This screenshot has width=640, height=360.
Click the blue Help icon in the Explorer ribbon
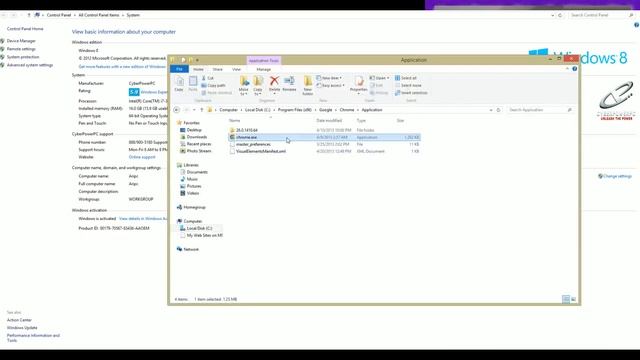[574, 69]
